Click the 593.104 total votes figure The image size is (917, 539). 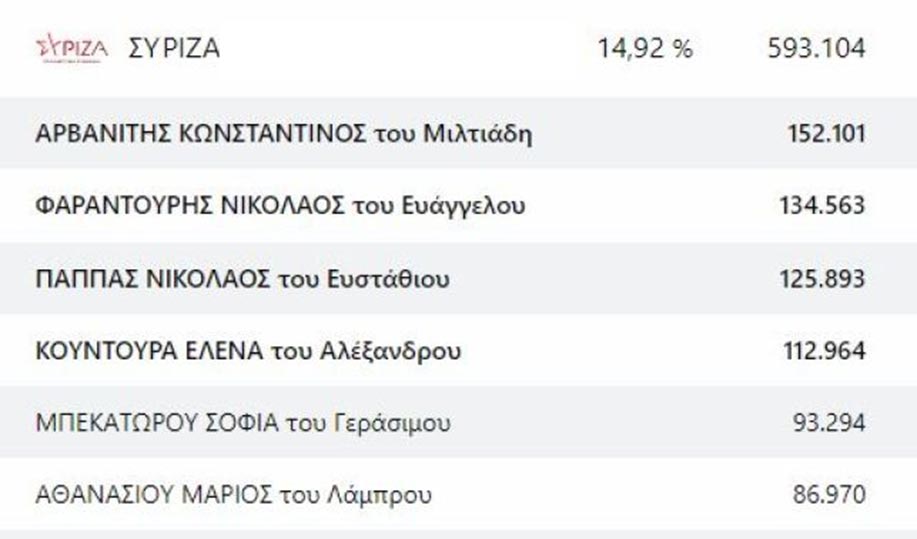pyautogui.click(x=816, y=48)
